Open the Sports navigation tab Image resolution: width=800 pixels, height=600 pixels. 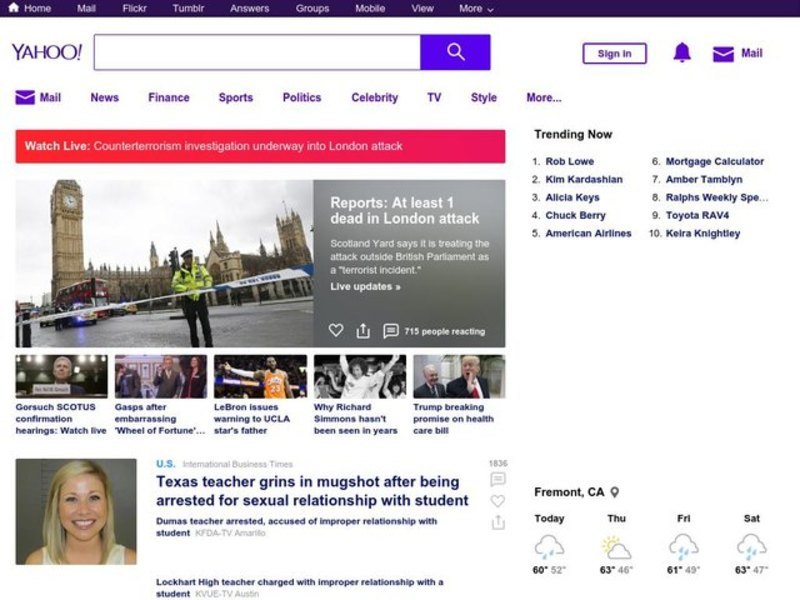(236, 98)
